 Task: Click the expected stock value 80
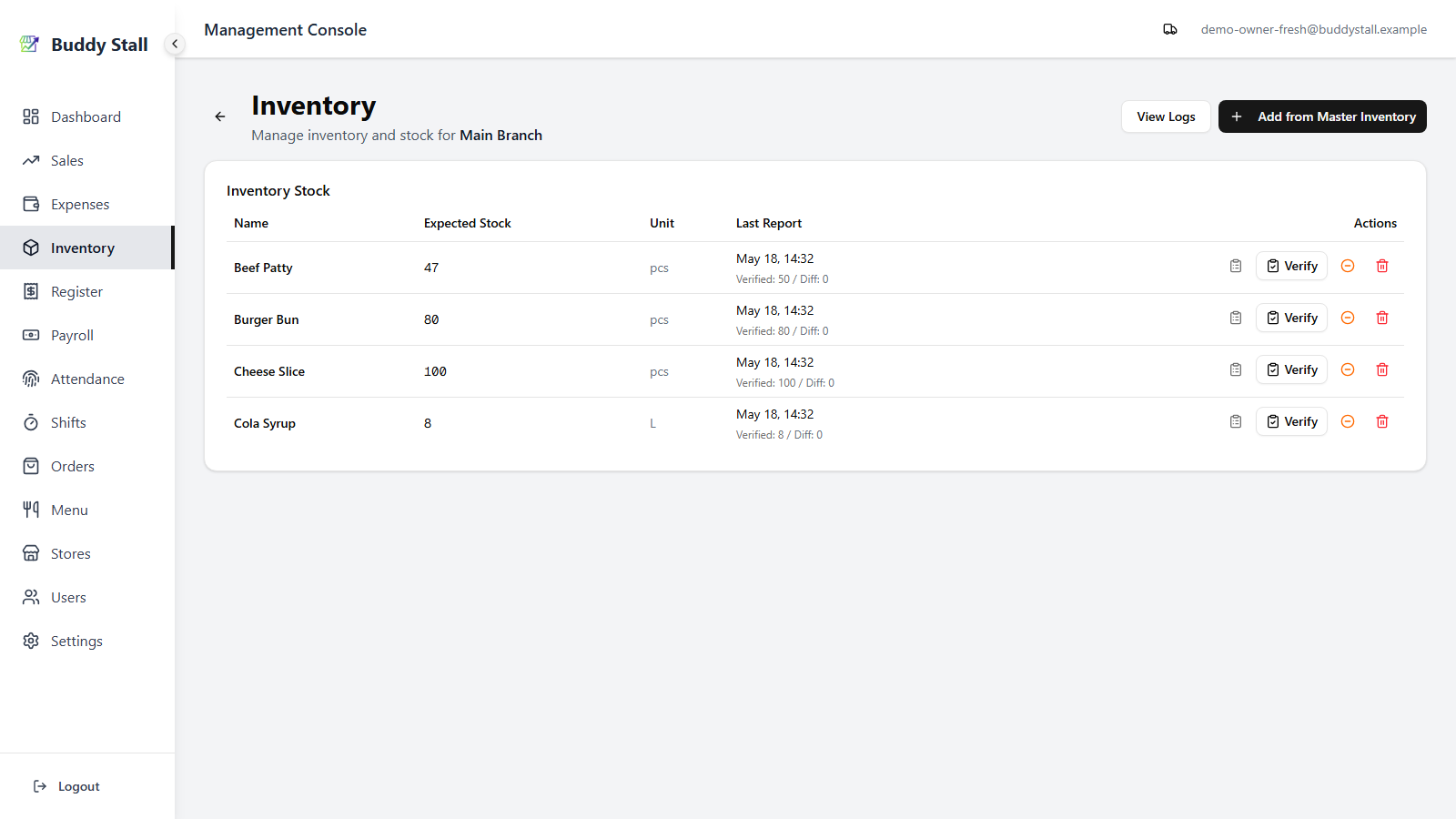click(431, 319)
